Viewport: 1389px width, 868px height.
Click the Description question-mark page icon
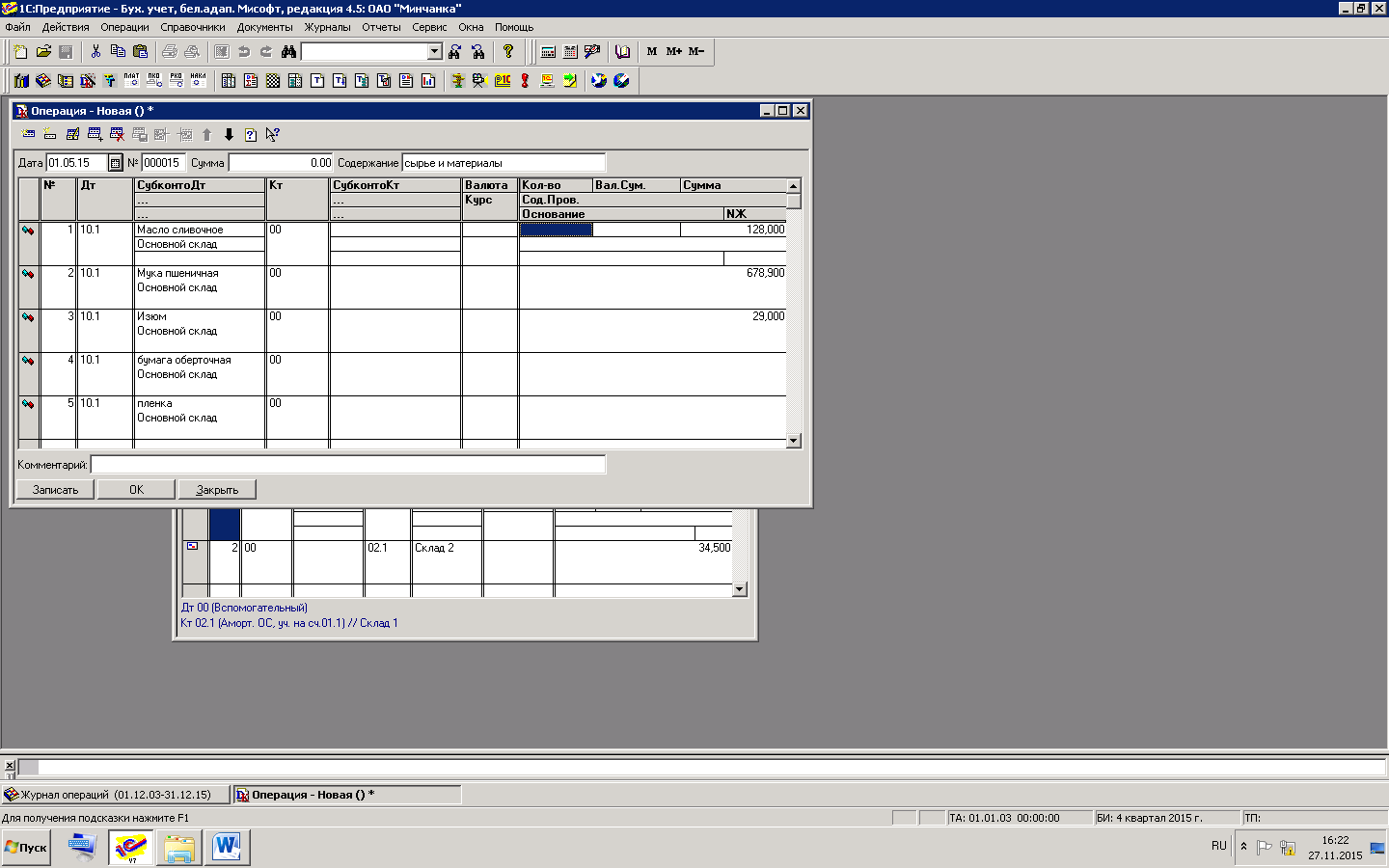[251, 134]
